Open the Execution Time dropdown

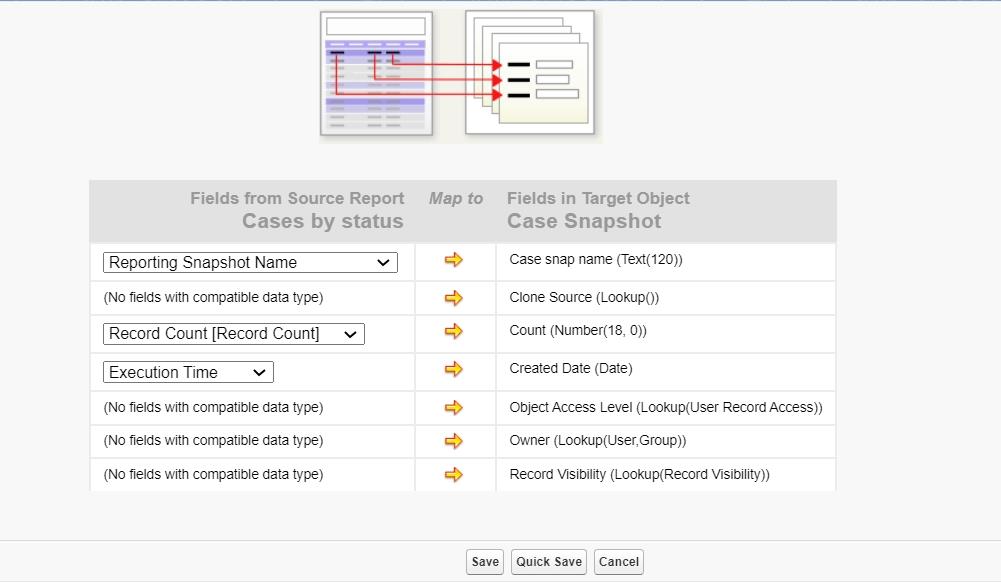coord(188,373)
